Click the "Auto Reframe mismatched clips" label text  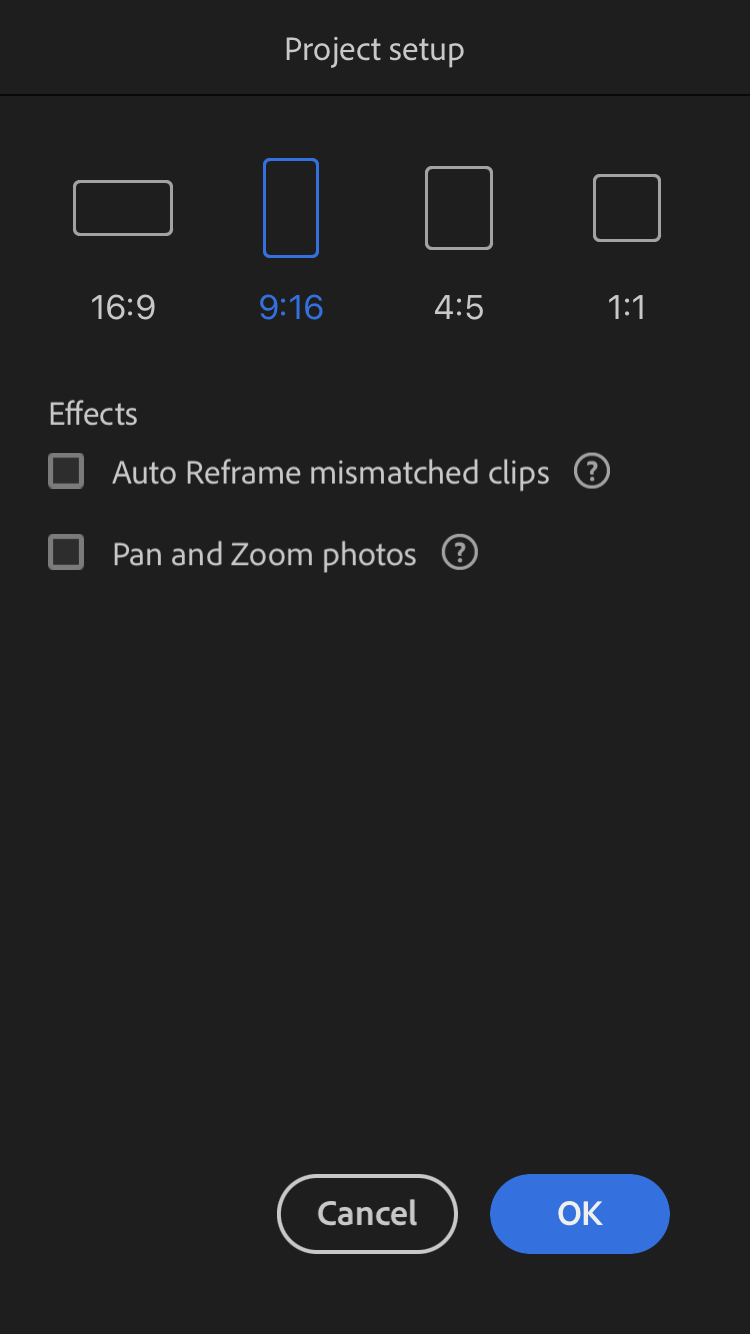click(x=330, y=472)
